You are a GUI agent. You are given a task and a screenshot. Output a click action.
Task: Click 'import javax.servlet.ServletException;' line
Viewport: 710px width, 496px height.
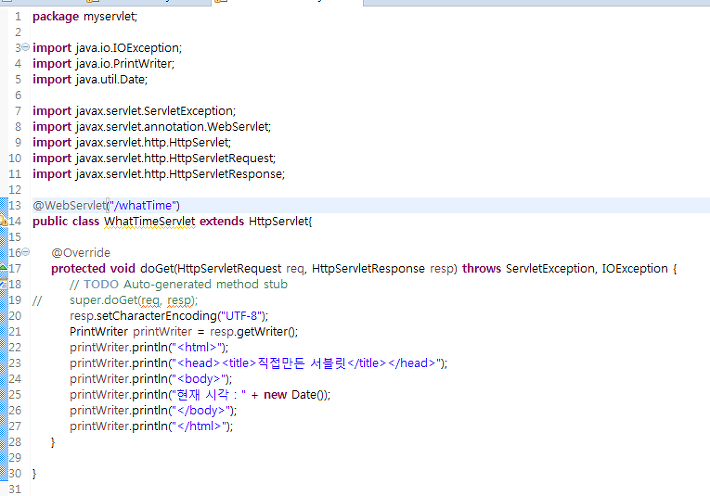pos(134,111)
